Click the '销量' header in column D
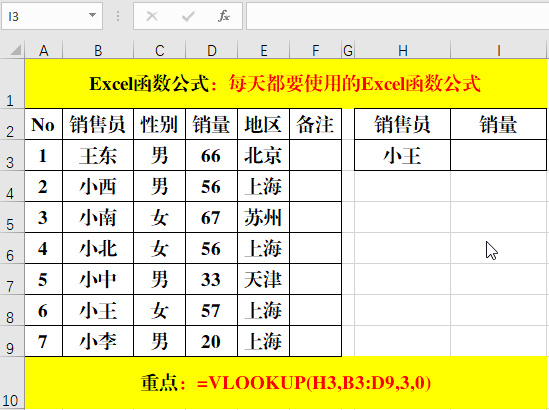 [211, 124]
